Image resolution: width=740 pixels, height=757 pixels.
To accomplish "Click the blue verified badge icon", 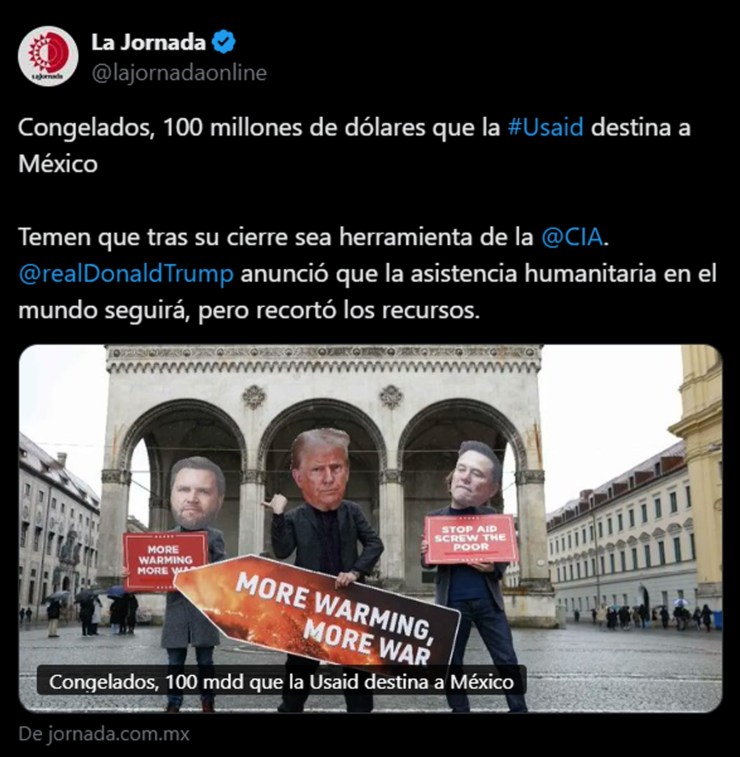I will click(224, 42).
